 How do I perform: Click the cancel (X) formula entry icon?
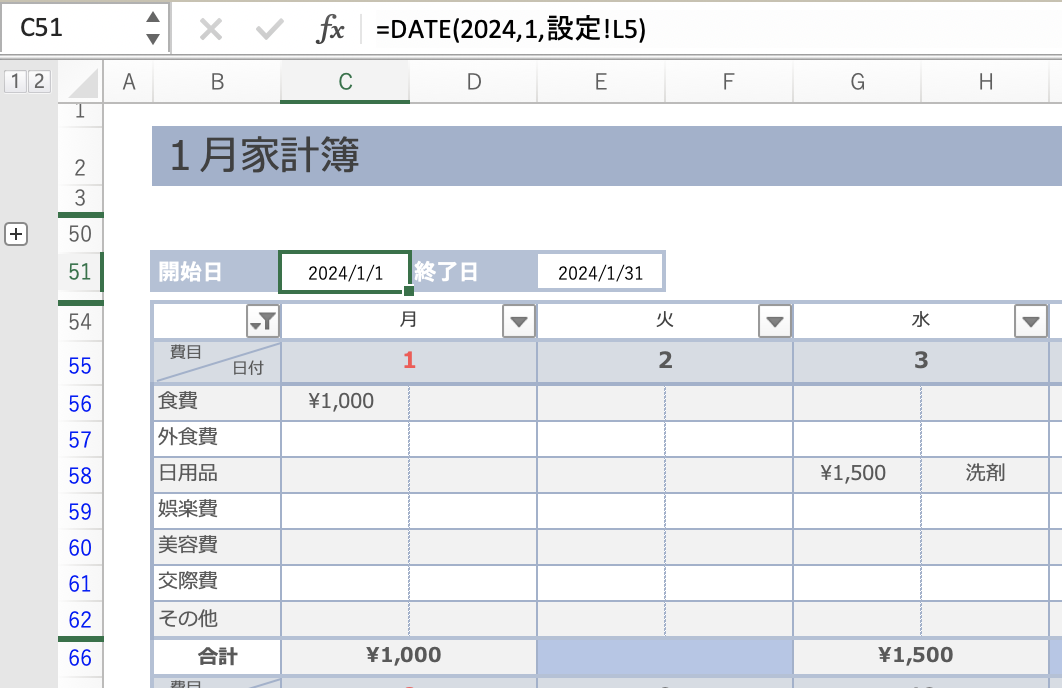[x=211, y=30]
